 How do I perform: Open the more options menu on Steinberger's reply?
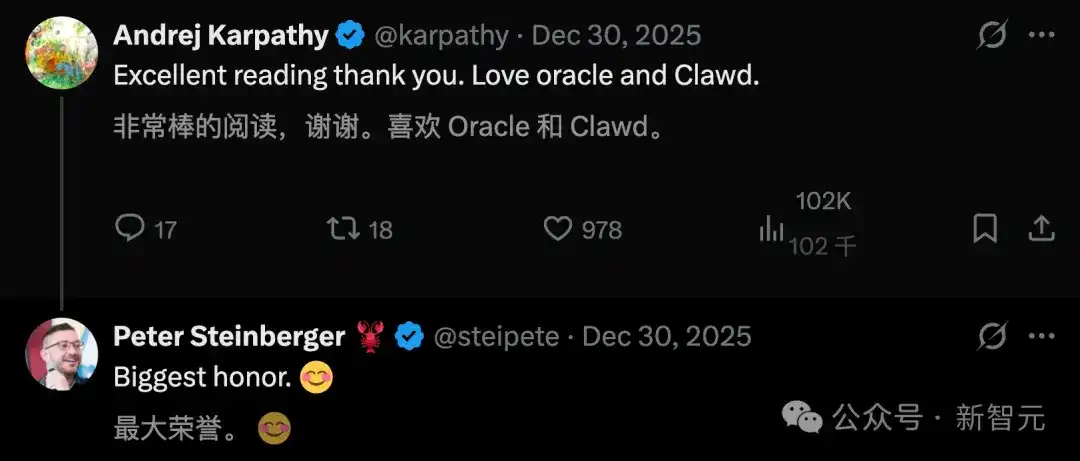(x=1041, y=336)
